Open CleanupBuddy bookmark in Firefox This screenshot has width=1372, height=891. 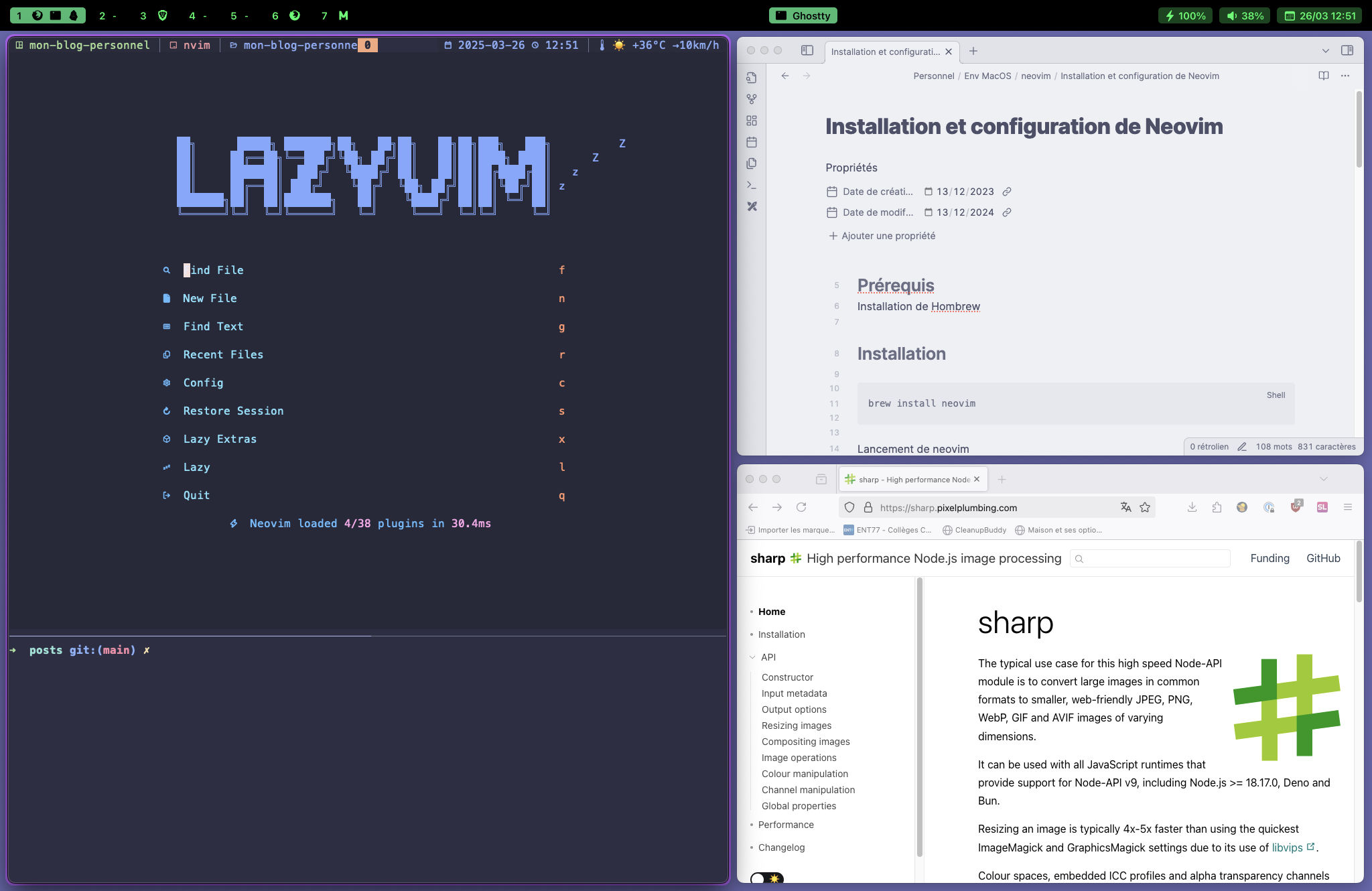974,530
